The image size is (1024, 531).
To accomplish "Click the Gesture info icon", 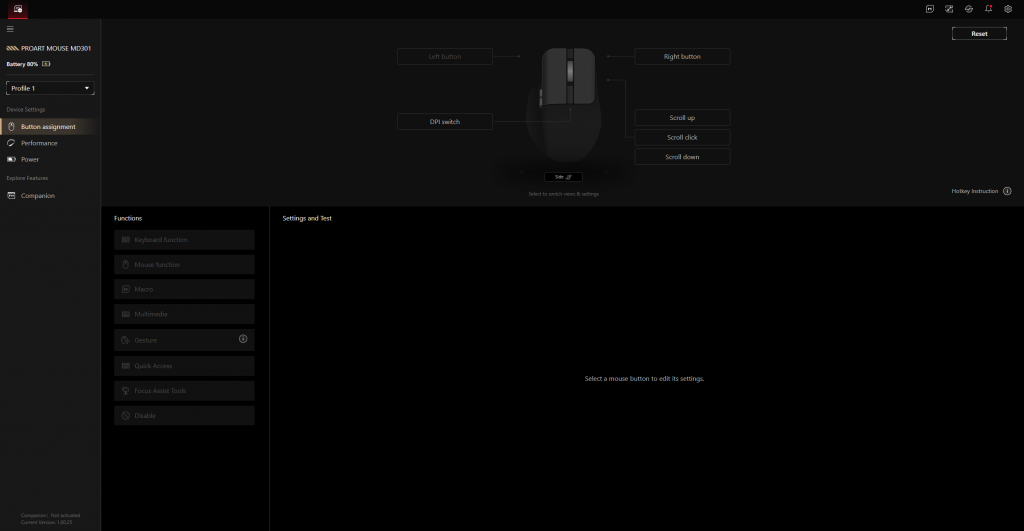I will tap(243, 339).
